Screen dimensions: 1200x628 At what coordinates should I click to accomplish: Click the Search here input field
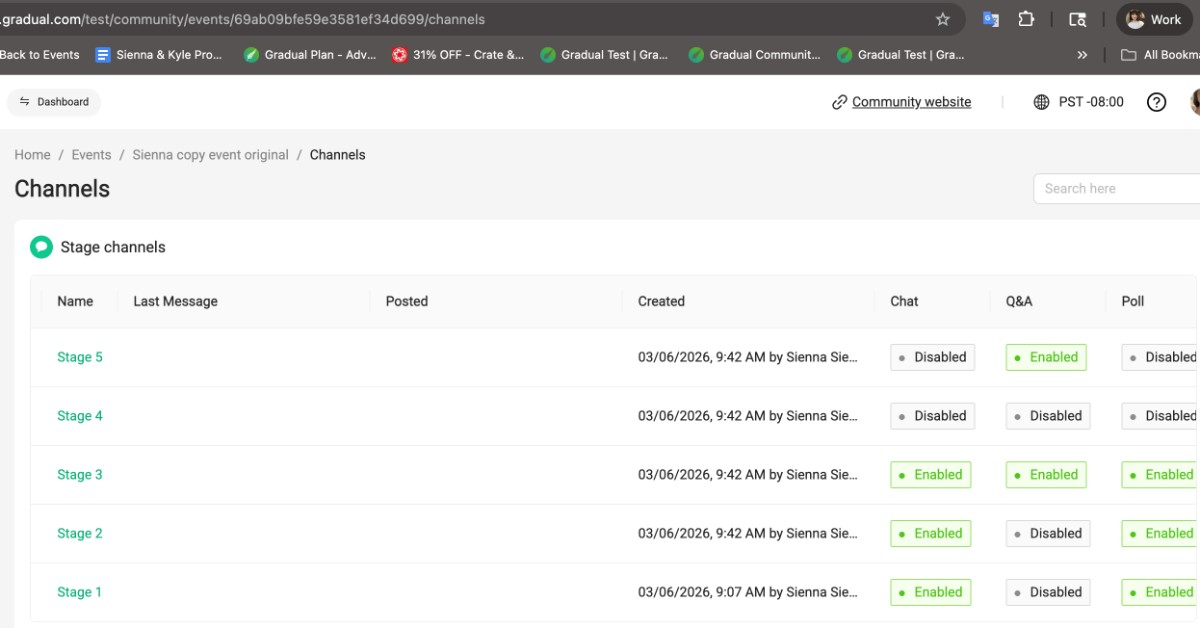point(1115,188)
